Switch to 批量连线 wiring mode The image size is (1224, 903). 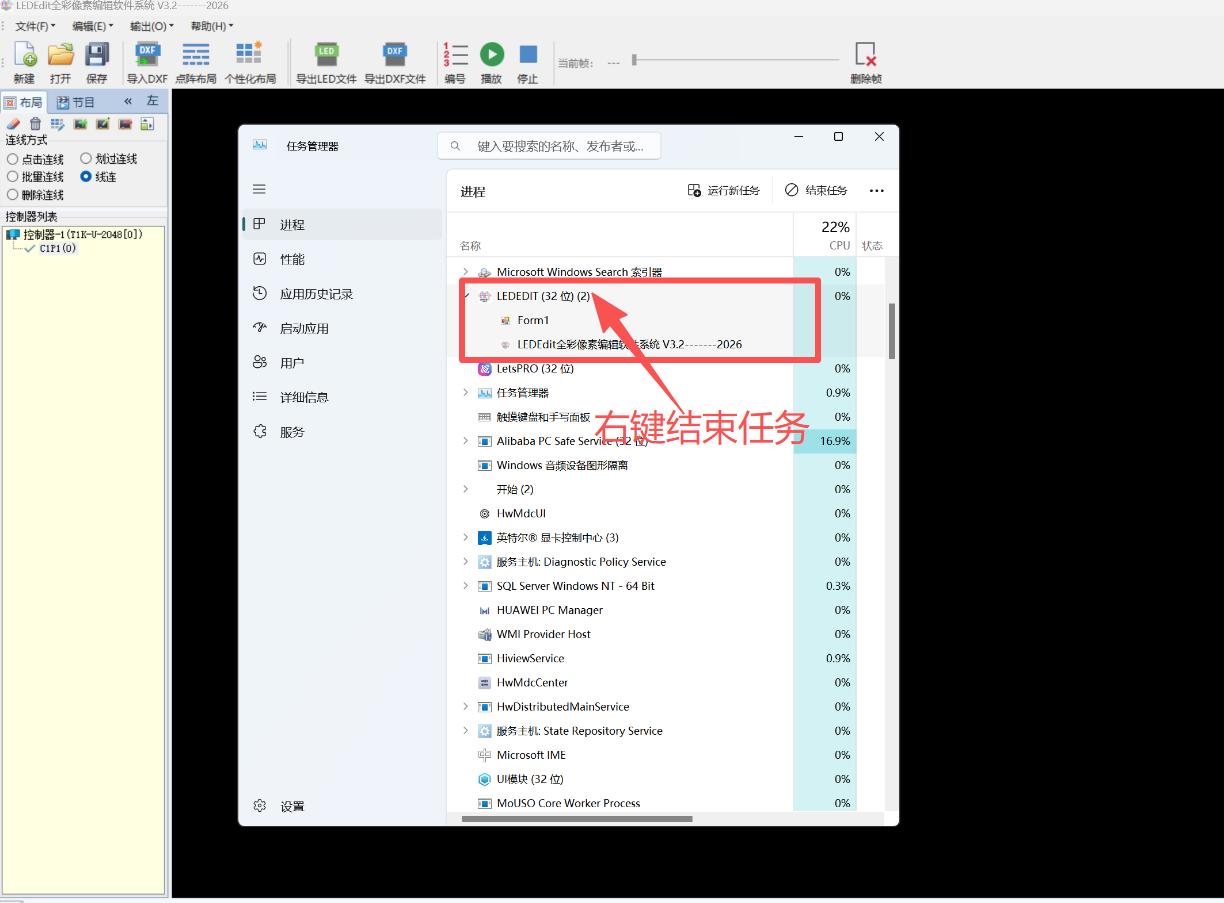[x=10, y=176]
